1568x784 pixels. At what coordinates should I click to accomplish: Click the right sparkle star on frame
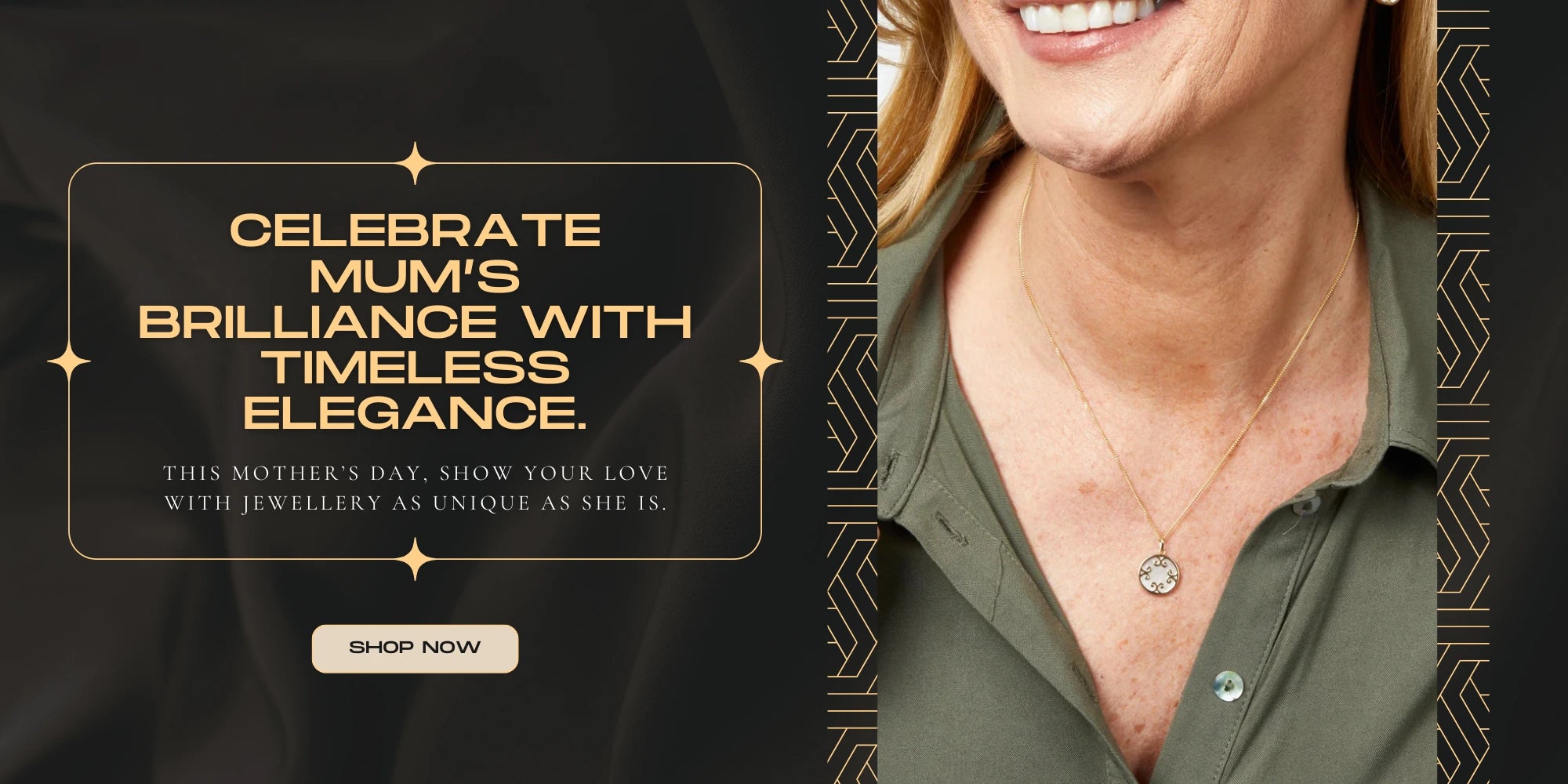(x=761, y=362)
